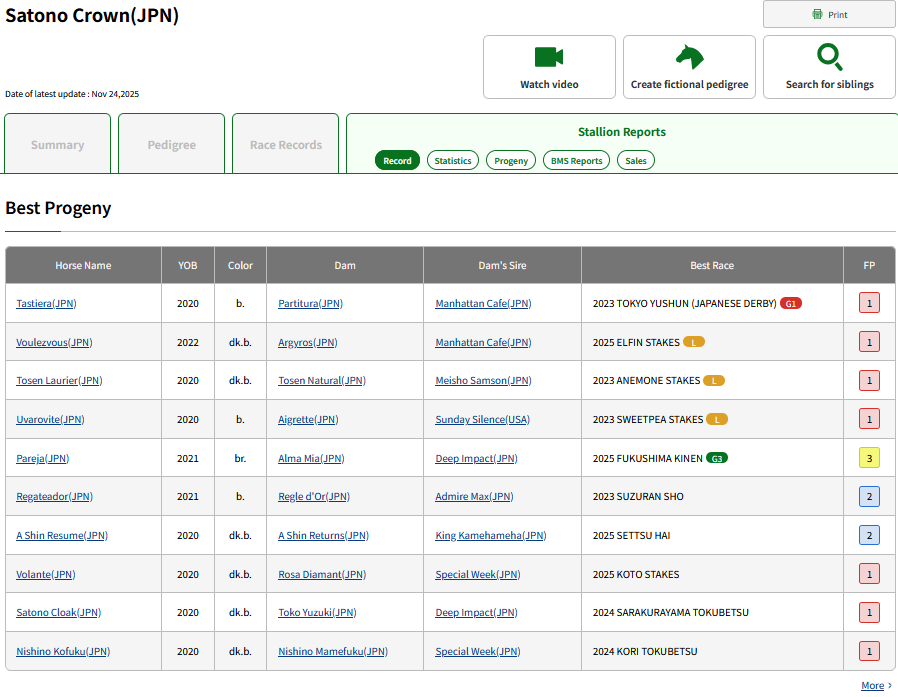Image resolution: width=898 pixels, height=697 pixels.
Task: Open dam Partitura(JPN) link
Action: click(x=310, y=304)
